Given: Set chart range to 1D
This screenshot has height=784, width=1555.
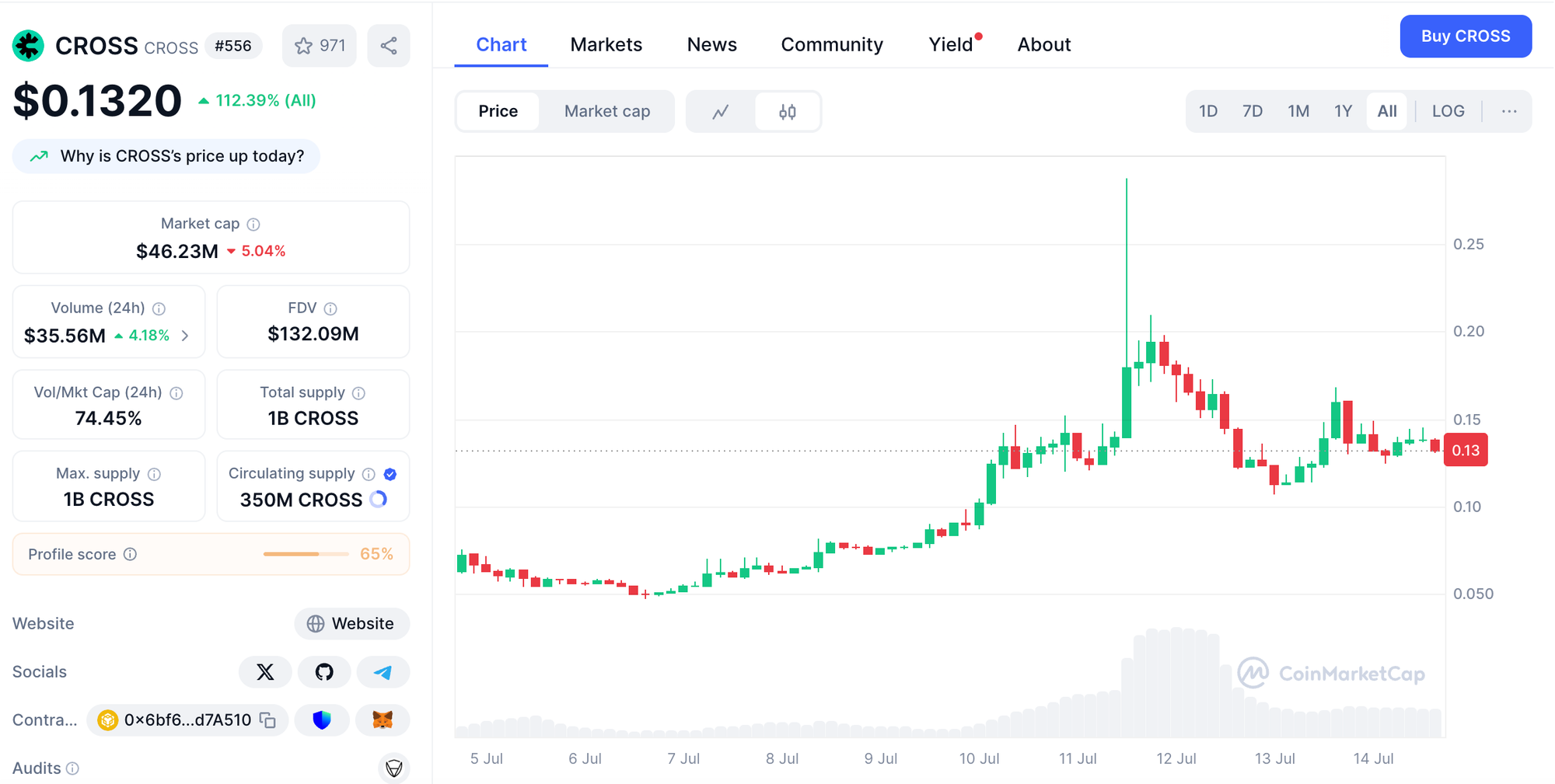Looking at the screenshot, I should pyautogui.click(x=1208, y=112).
